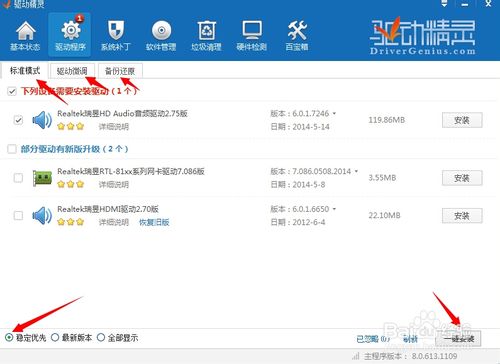Open 详细说明 for RTL-81xx driver
The image size is (500, 364).
coord(114,184)
